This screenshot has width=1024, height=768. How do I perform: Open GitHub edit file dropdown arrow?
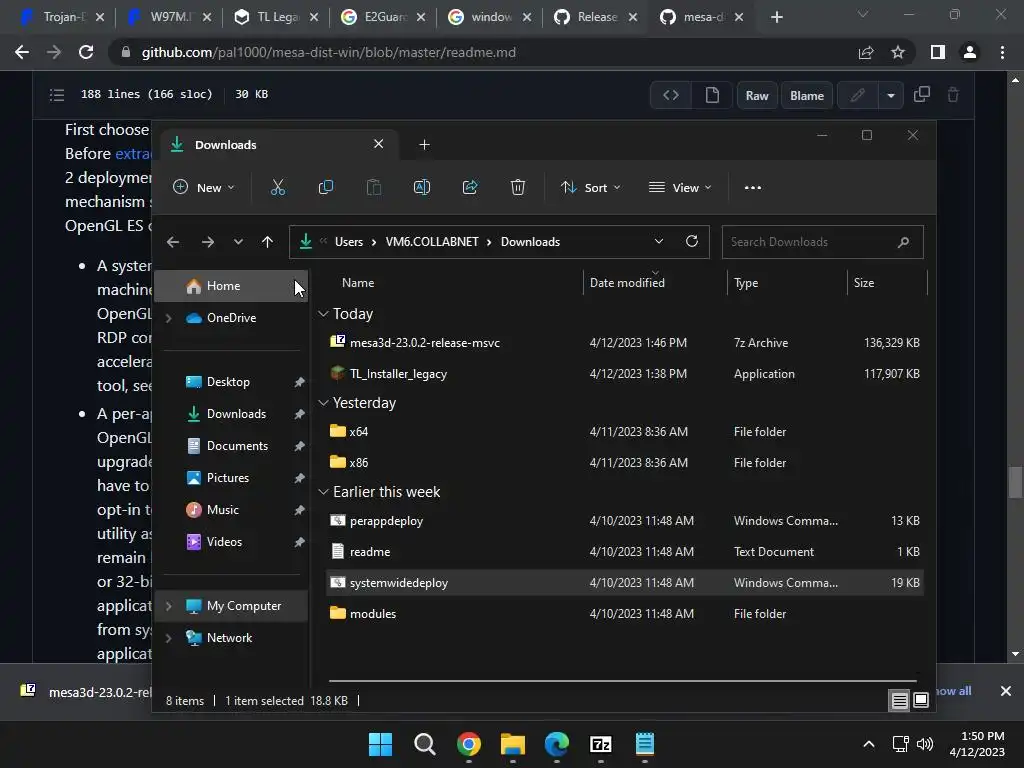(891, 95)
